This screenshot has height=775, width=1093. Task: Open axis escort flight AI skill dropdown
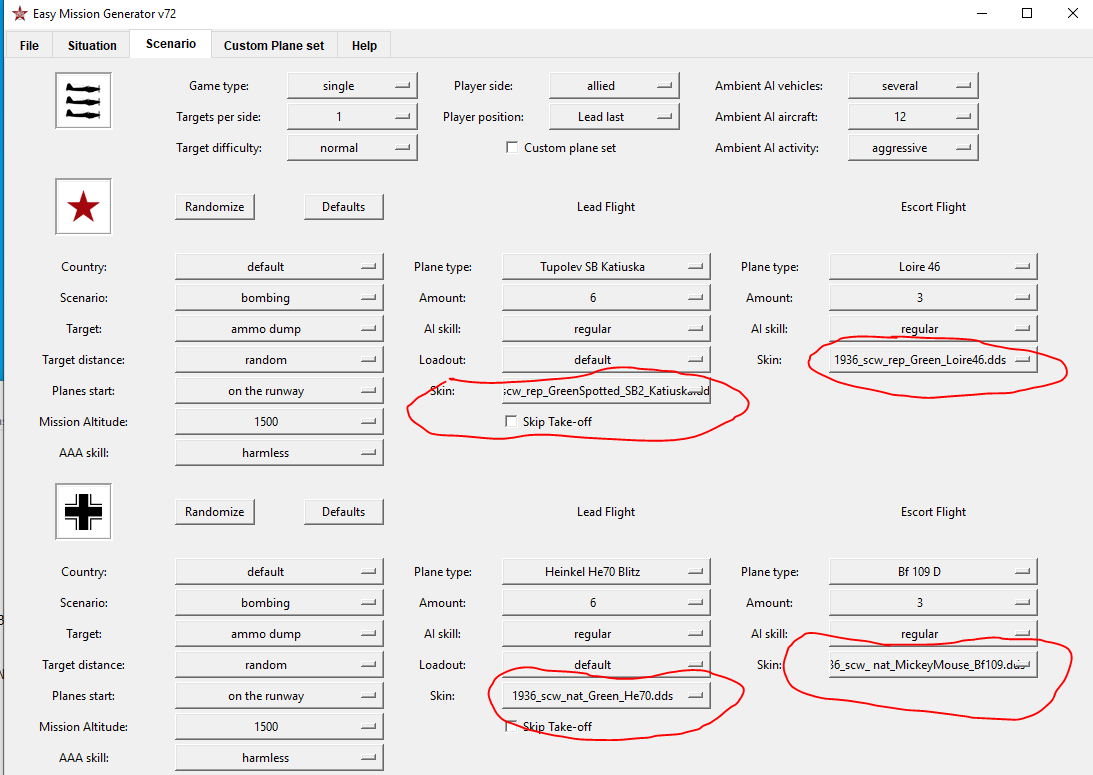point(933,634)
